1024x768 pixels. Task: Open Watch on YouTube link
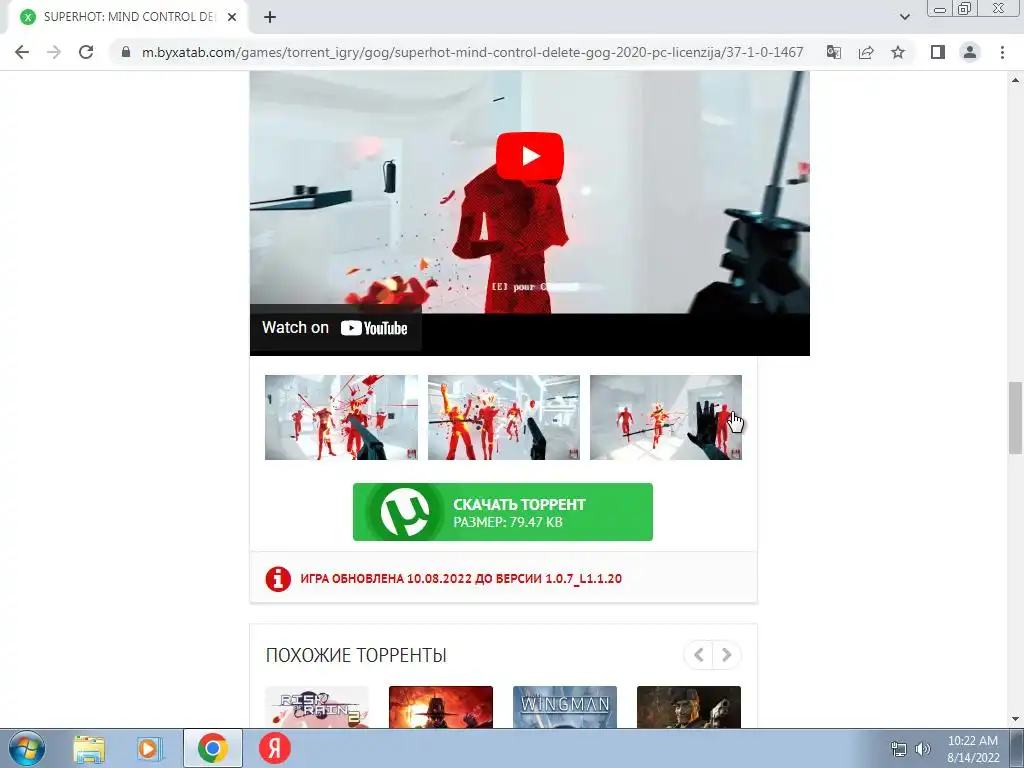coord(335,328)
